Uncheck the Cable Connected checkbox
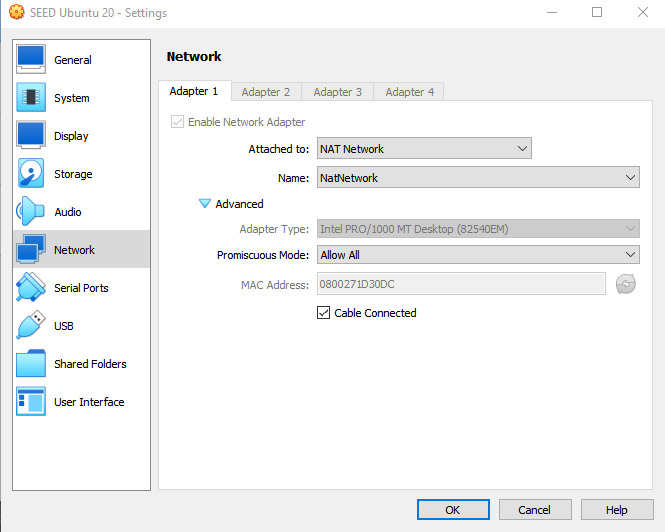 (324, 313)
